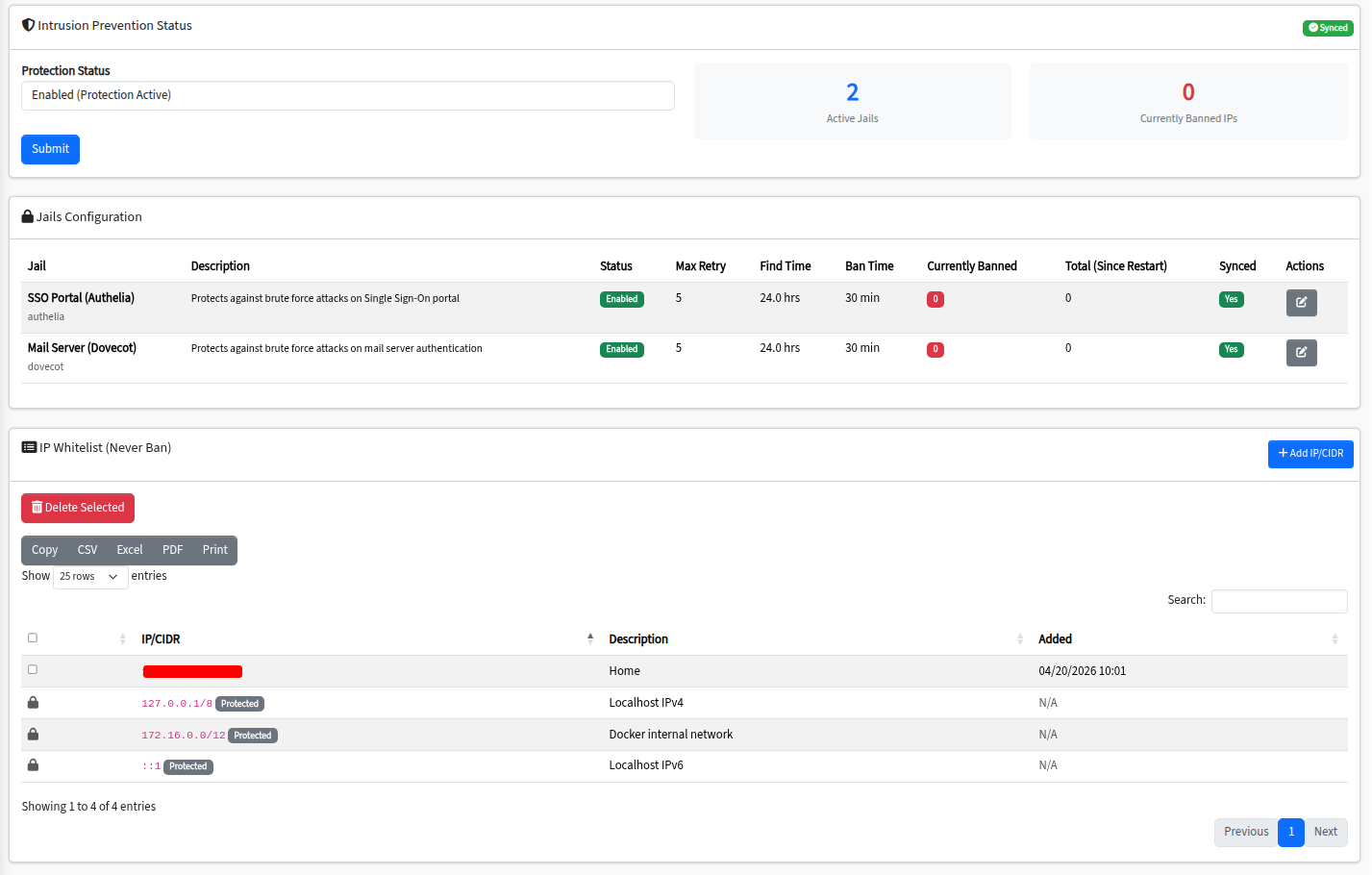Select page 1 in pagination
Viewport: 1372px width, 875px height.
coord(1291,832)
